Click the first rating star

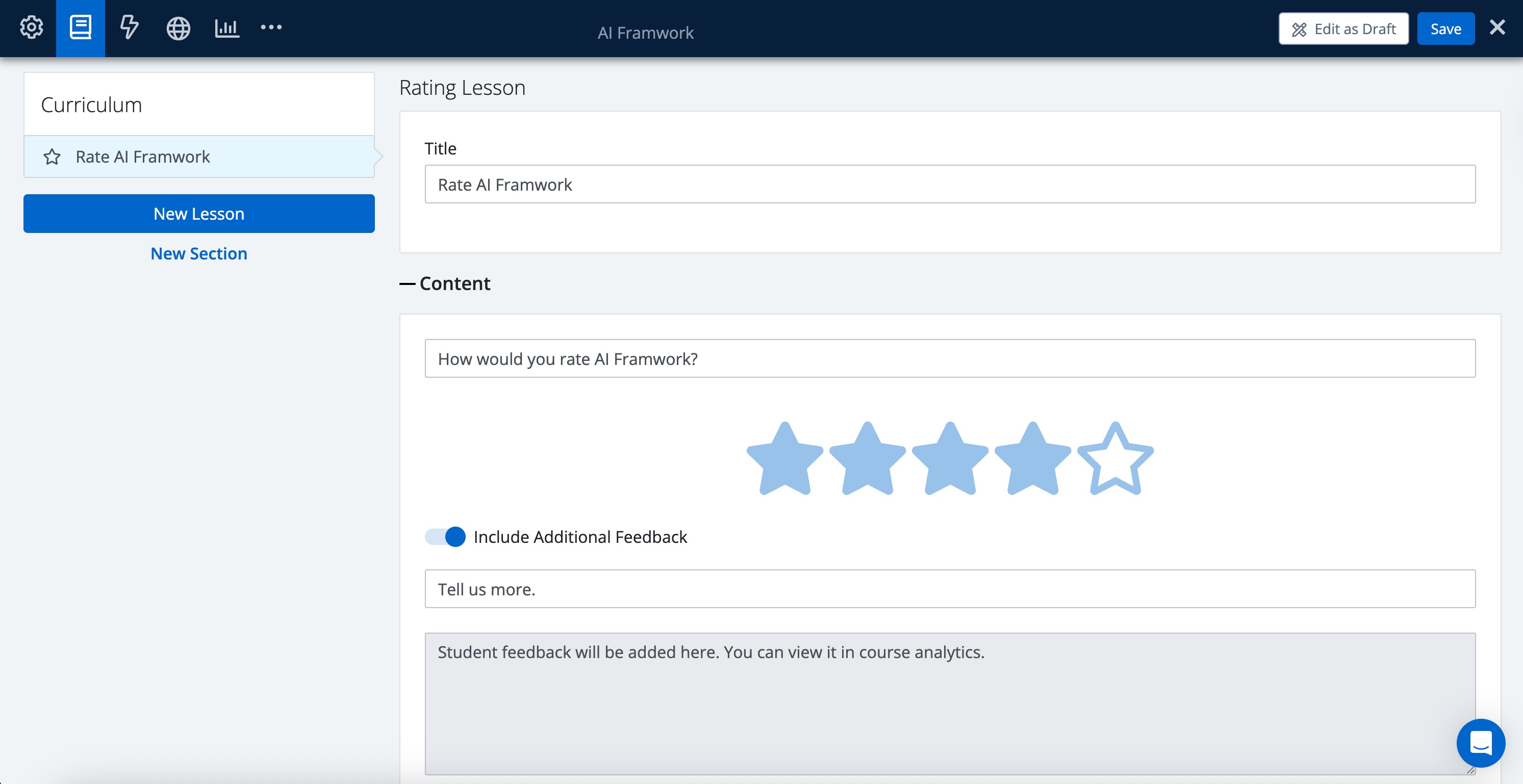tap(784, 460)
